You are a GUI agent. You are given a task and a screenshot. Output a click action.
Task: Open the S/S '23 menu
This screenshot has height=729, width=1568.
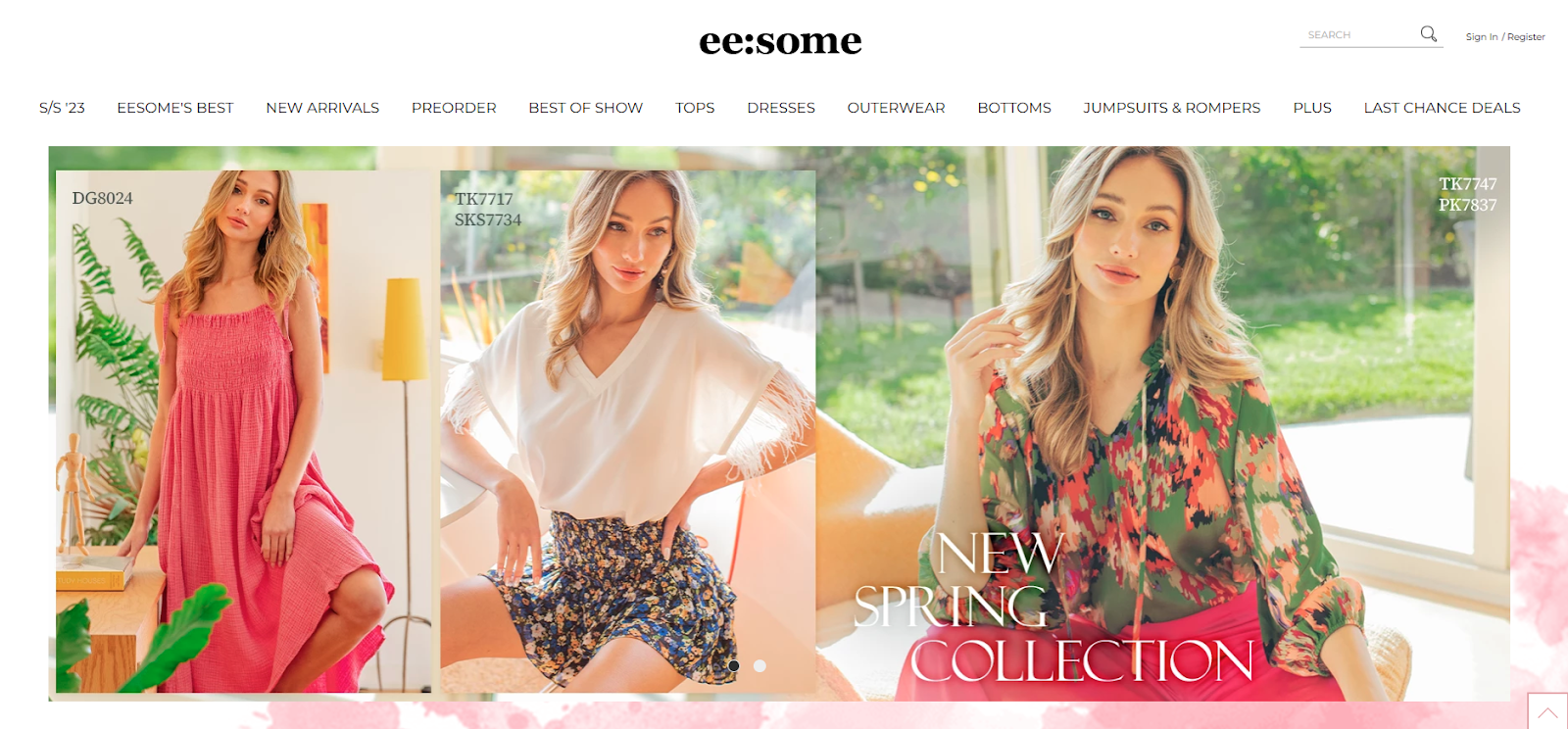click(62, 108)
